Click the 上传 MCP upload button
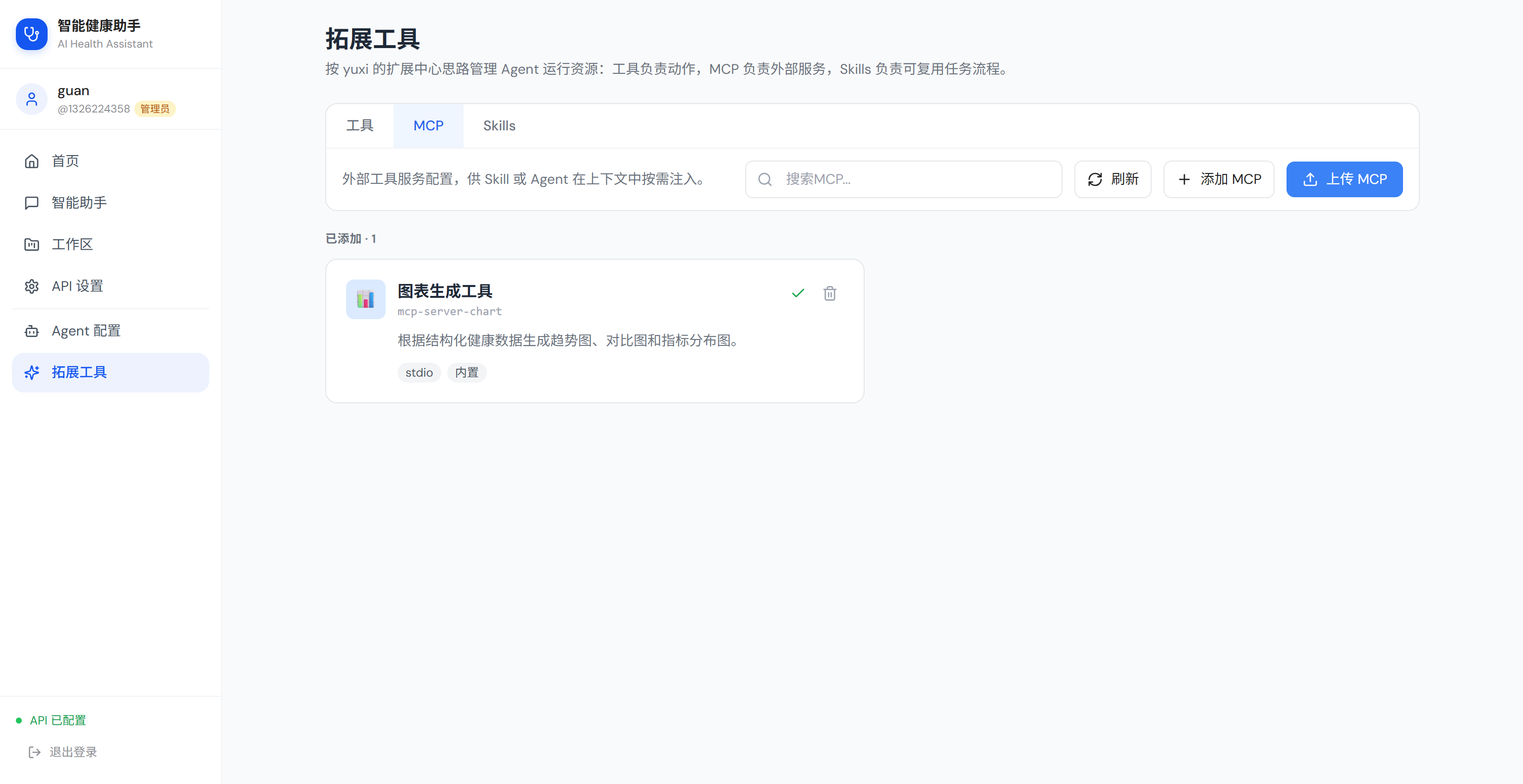The image size is (1523, 784). click(1345, 179)
